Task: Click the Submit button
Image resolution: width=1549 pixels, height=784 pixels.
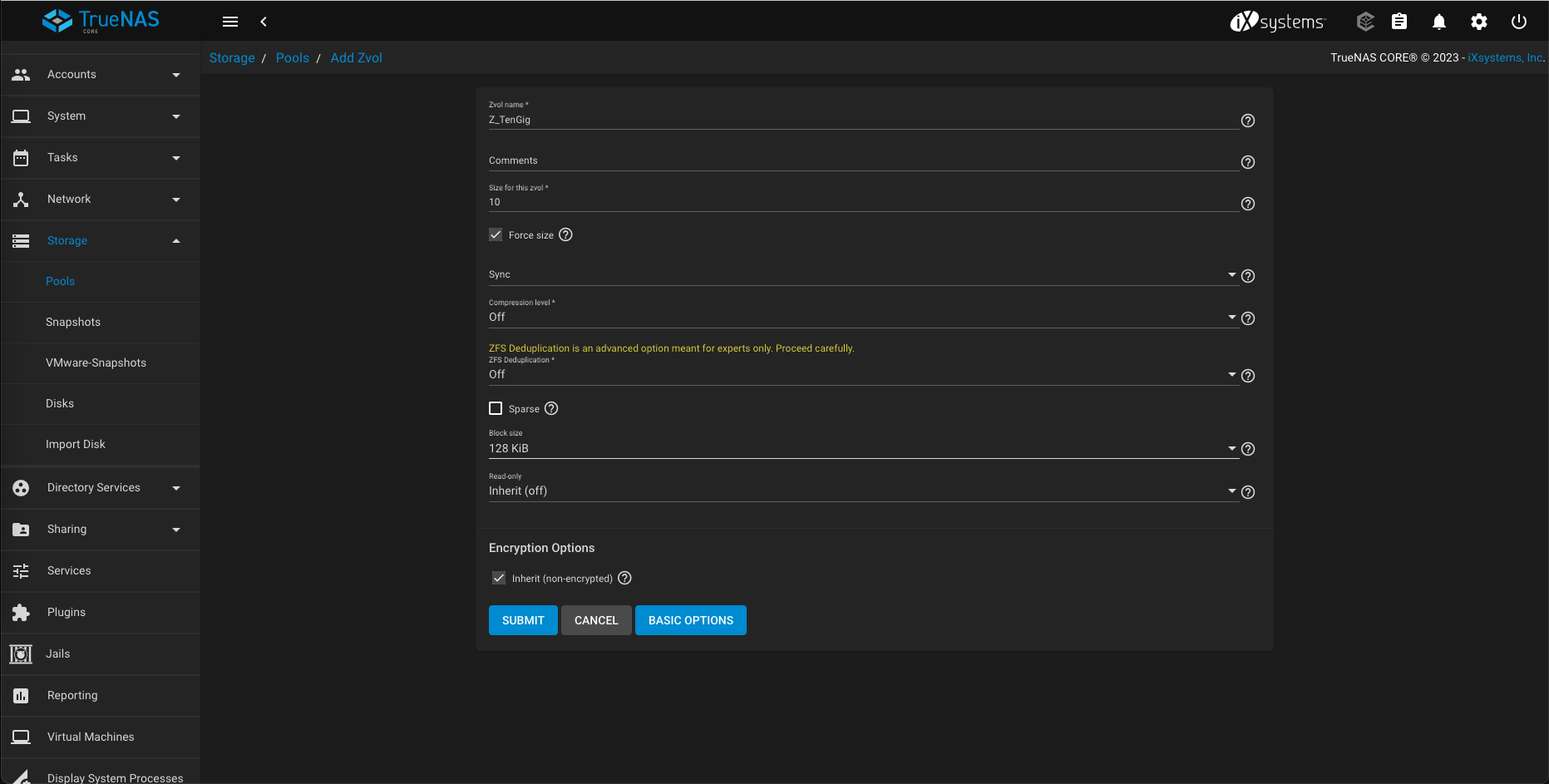Action: point(523,620)
